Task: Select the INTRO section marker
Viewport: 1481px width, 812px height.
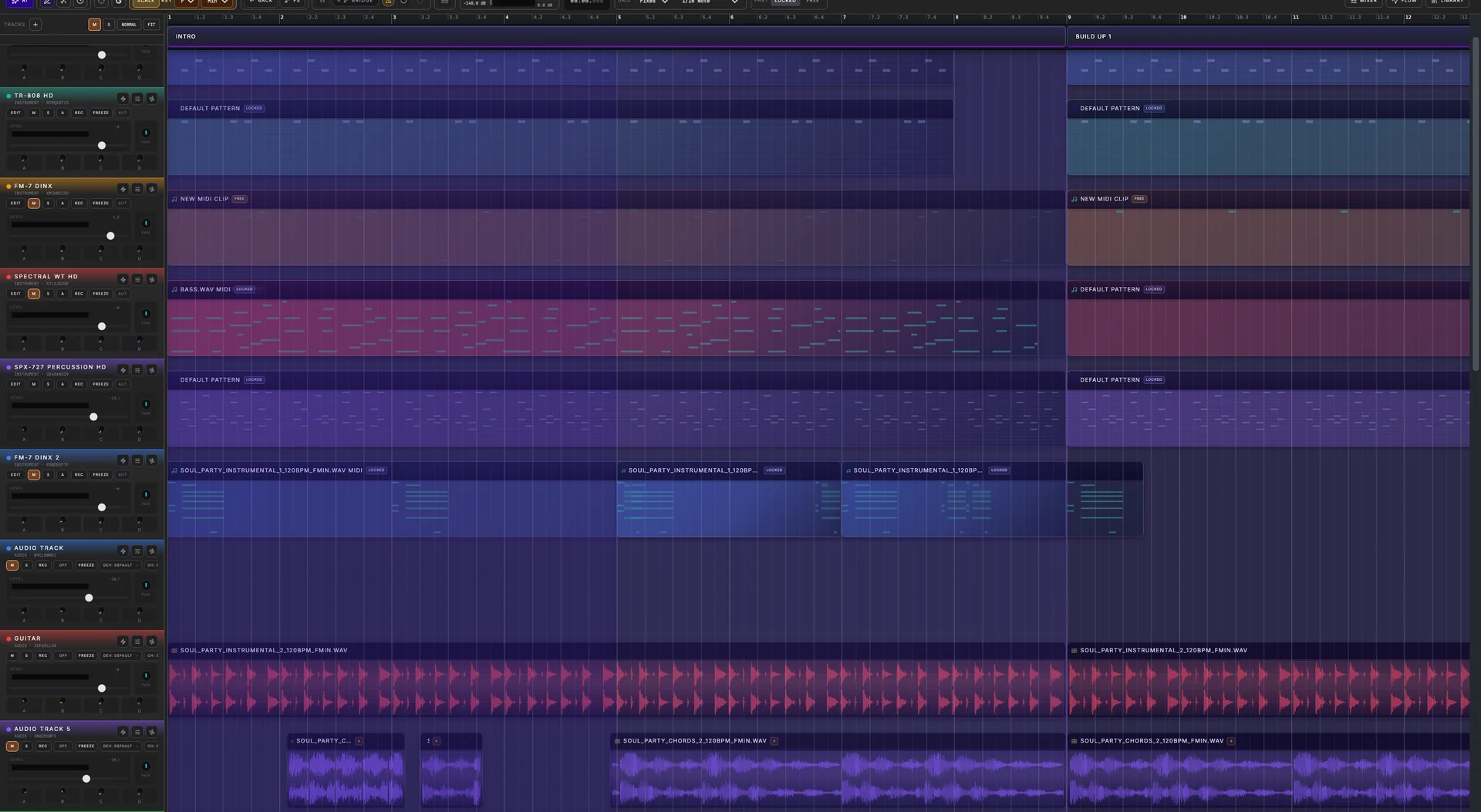Action: click(x=616, y=36)
